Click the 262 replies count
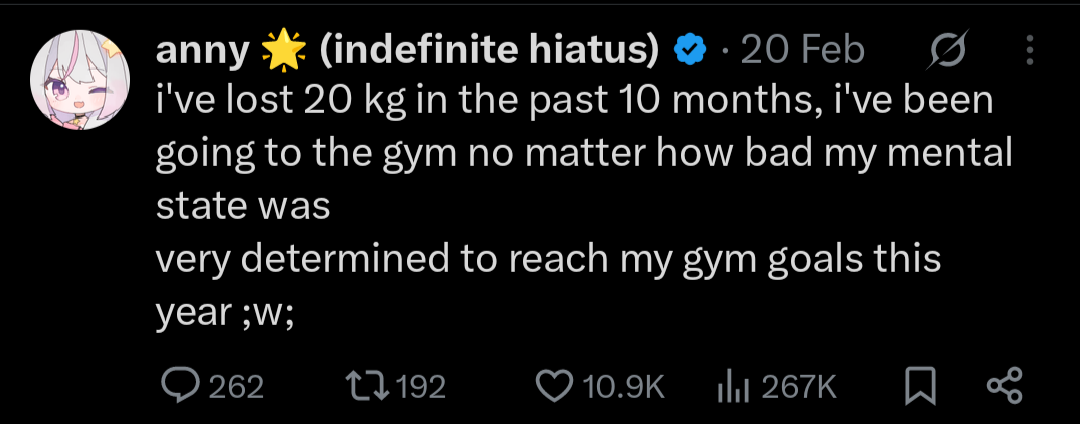Screen dimensions: 1080x424 click(x=236, y=386)
